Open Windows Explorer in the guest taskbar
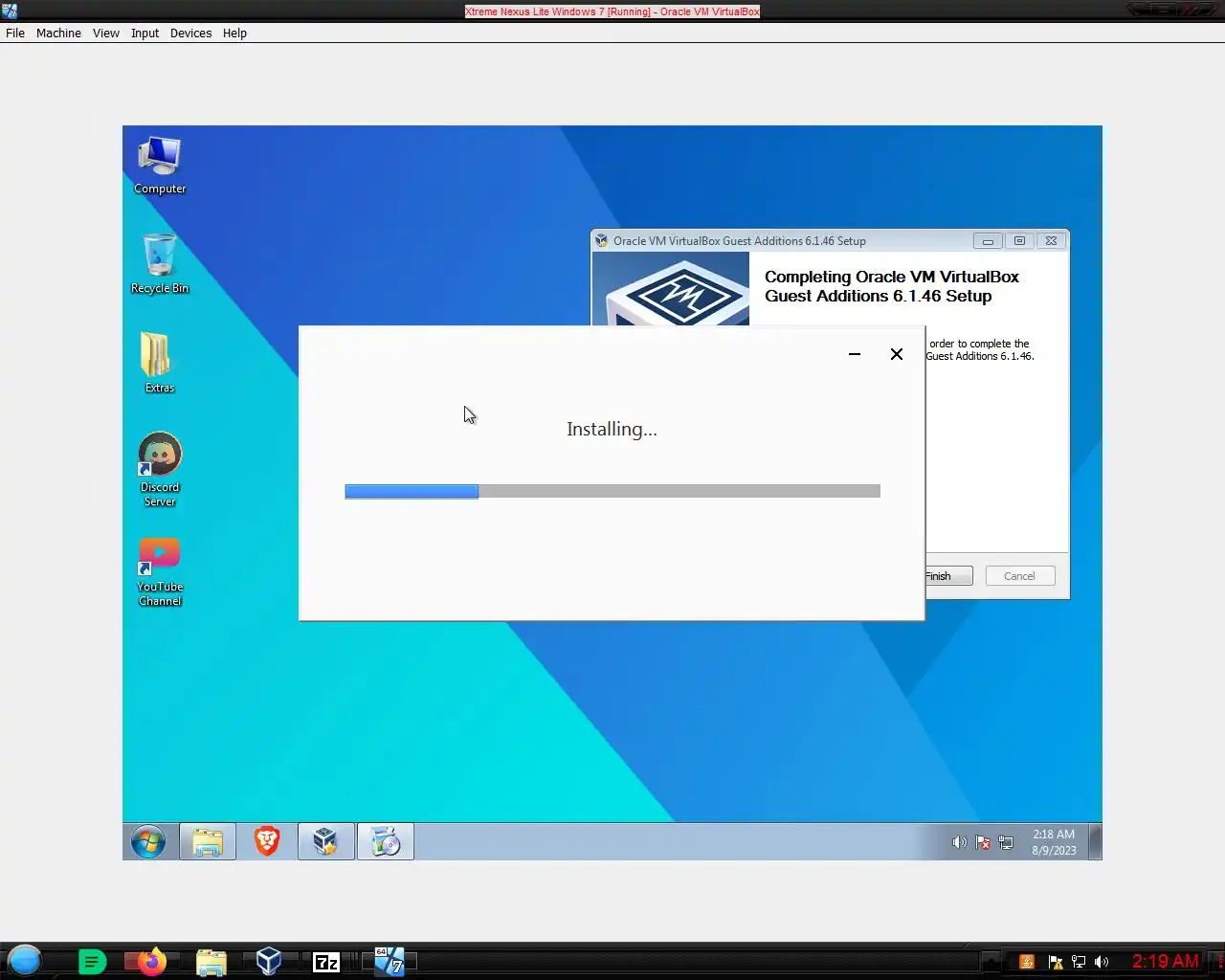1225x980 pixels. tap(208, 842)
